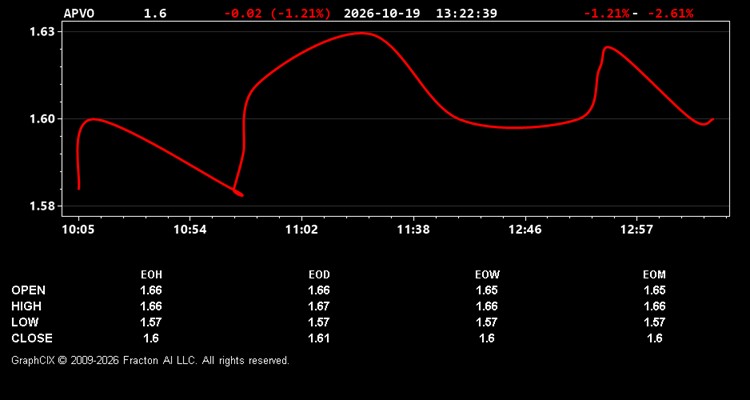Click the LOW value under EOD
The image size is (750, 400).
319,322
